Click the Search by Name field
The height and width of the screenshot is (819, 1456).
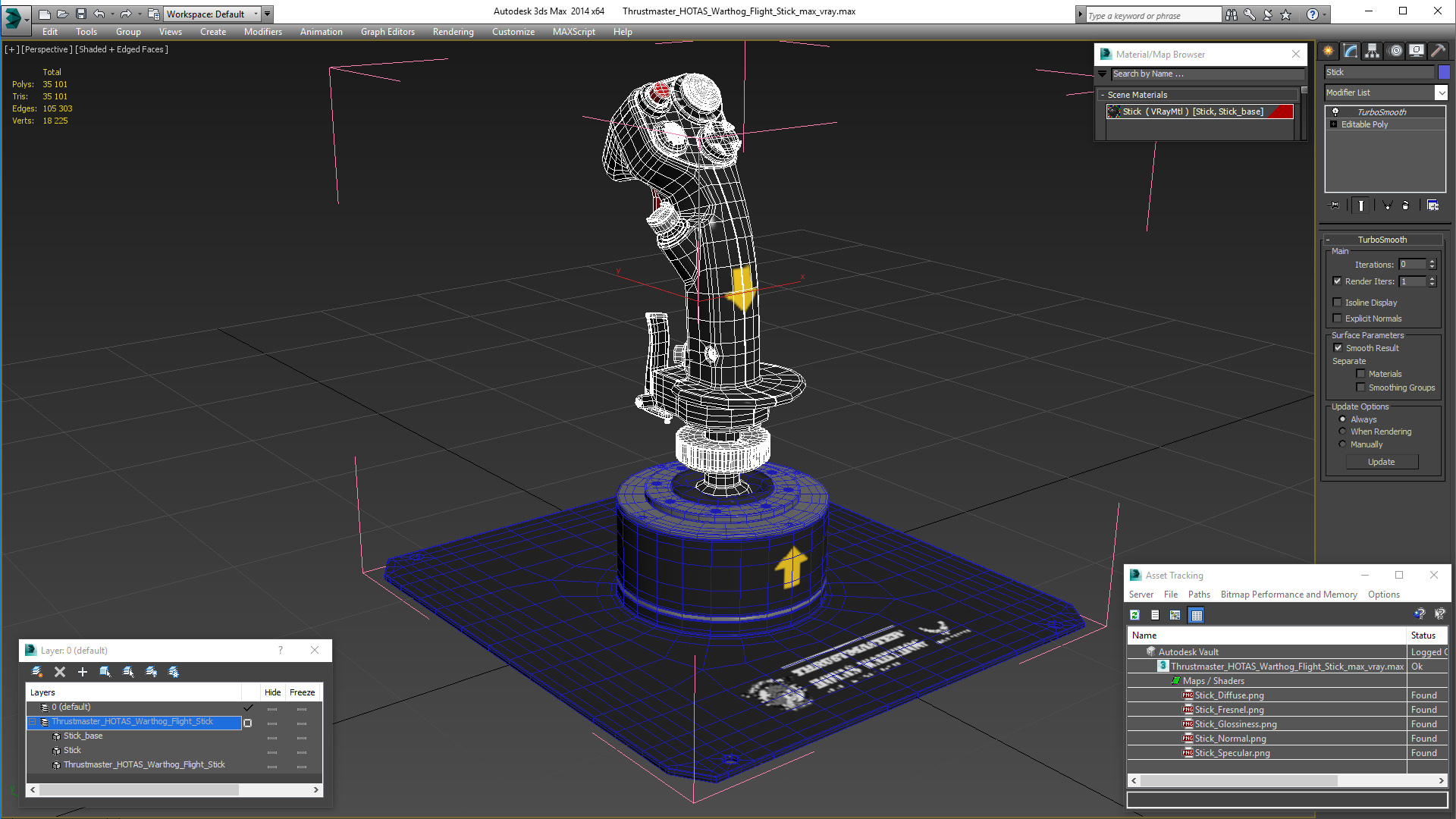(x=1207, y=74)
